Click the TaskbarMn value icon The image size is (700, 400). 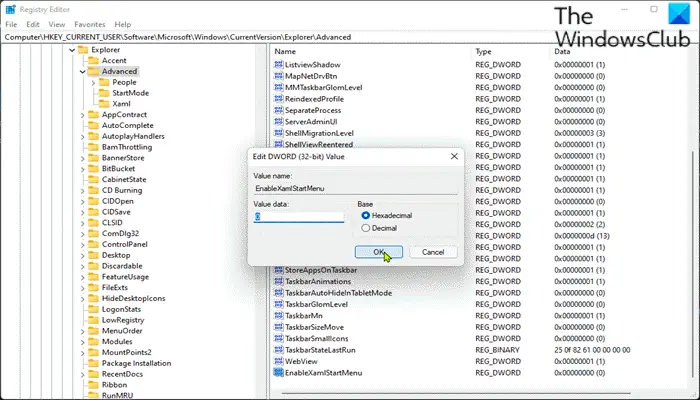point(279,316)
